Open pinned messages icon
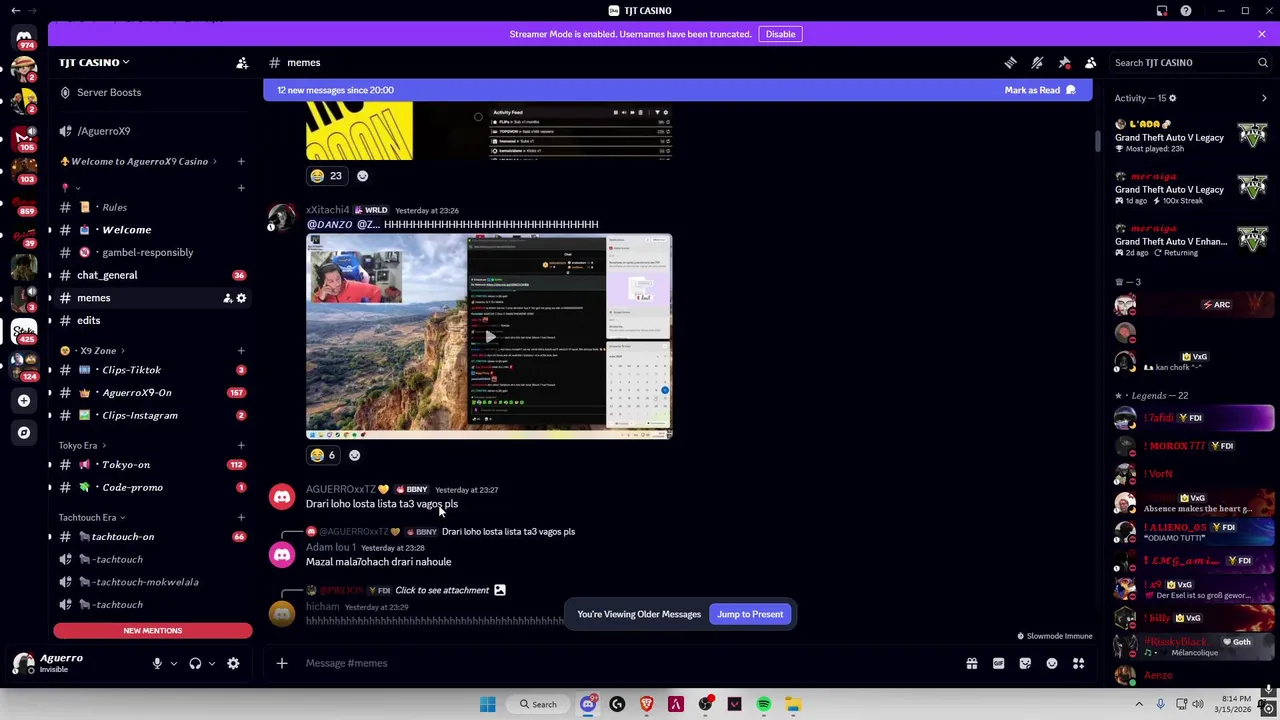 pos(1064,63)
